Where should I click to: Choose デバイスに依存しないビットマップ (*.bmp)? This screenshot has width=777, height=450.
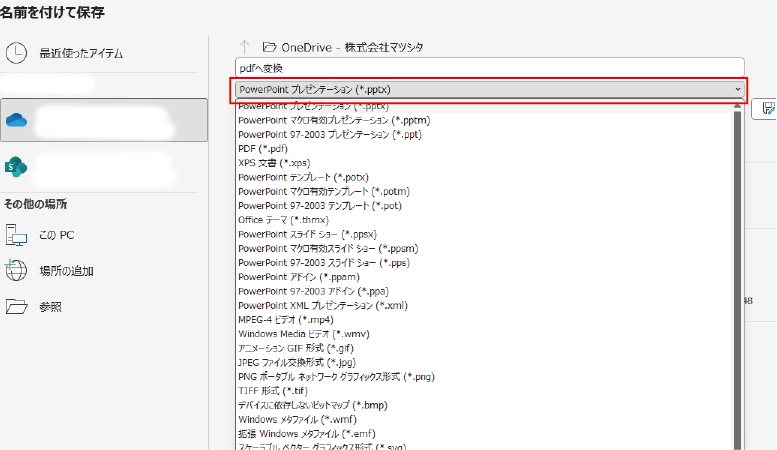[313, 405]
